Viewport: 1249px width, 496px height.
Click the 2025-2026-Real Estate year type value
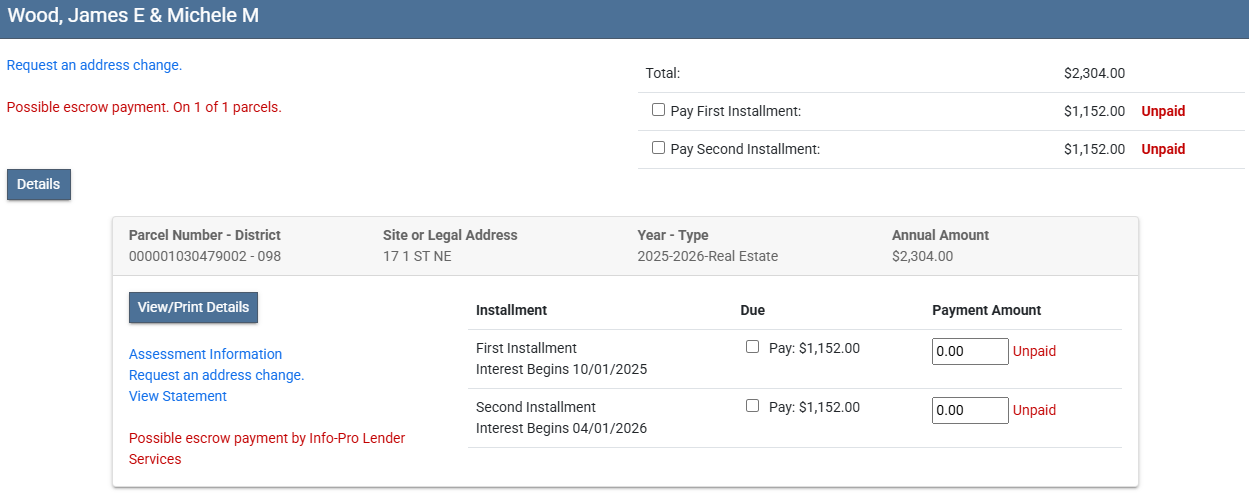click(x=707, y=256)
